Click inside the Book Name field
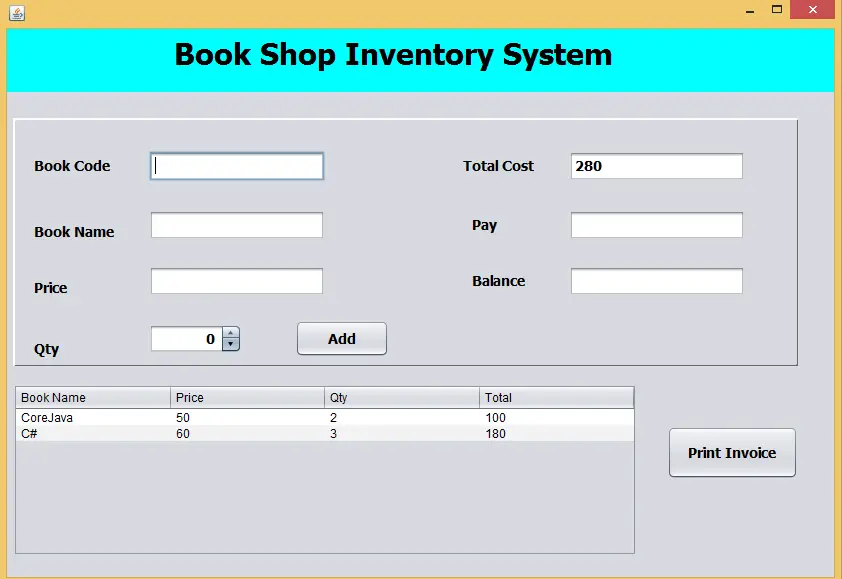Viewport: 842px width, 579px height. coord(236,224)
